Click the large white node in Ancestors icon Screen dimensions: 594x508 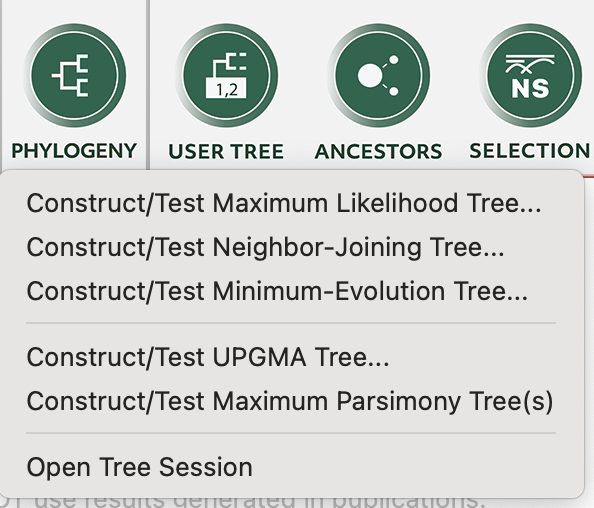click(x=370, y=75)
